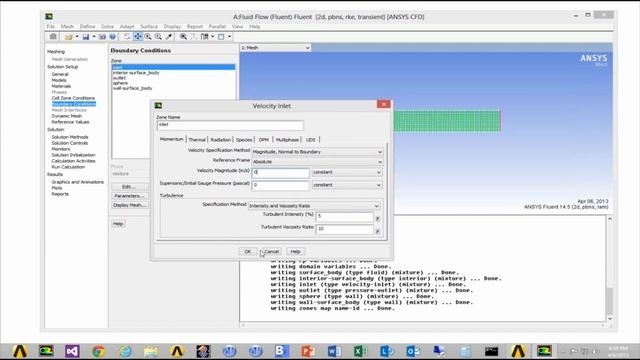This screenshot has width=640, height=360.
Task: Open Excel from the taskbar
Action: (360, 351)
